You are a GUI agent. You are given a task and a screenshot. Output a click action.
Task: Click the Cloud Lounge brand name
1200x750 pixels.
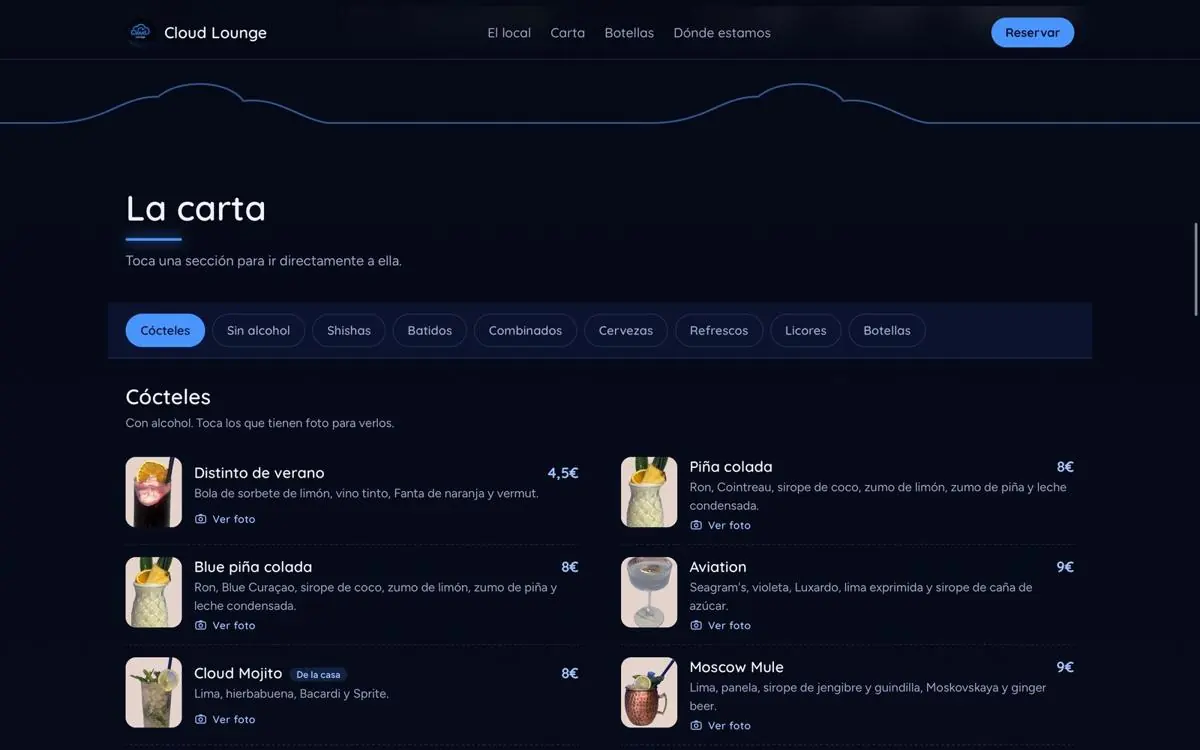(215, 33)
